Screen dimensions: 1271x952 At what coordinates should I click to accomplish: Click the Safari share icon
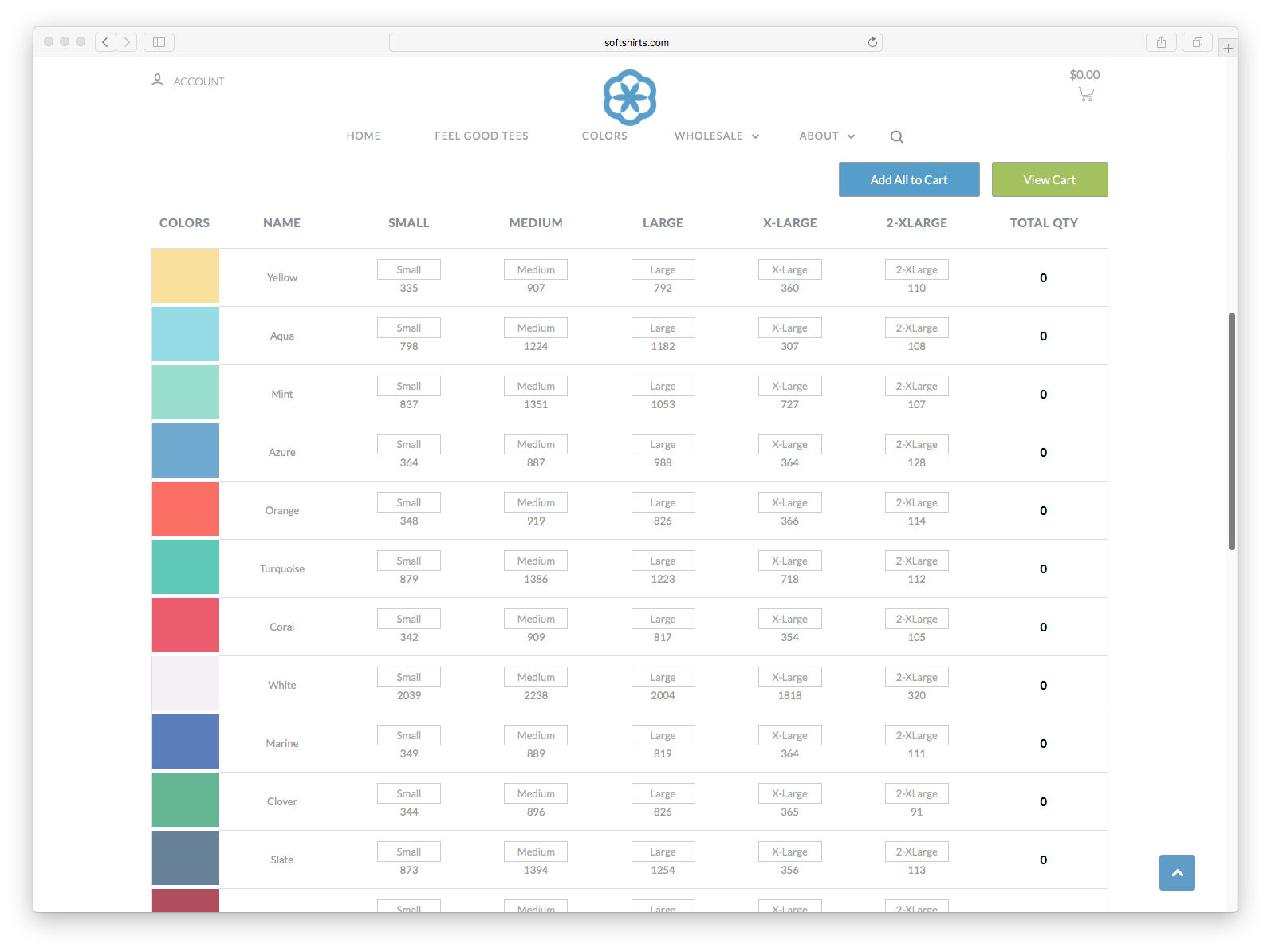(1161, 42)
